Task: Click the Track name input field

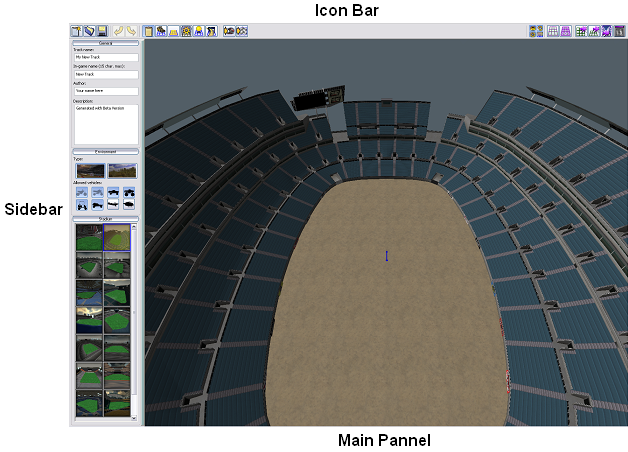Action: [x=106, y=57]
